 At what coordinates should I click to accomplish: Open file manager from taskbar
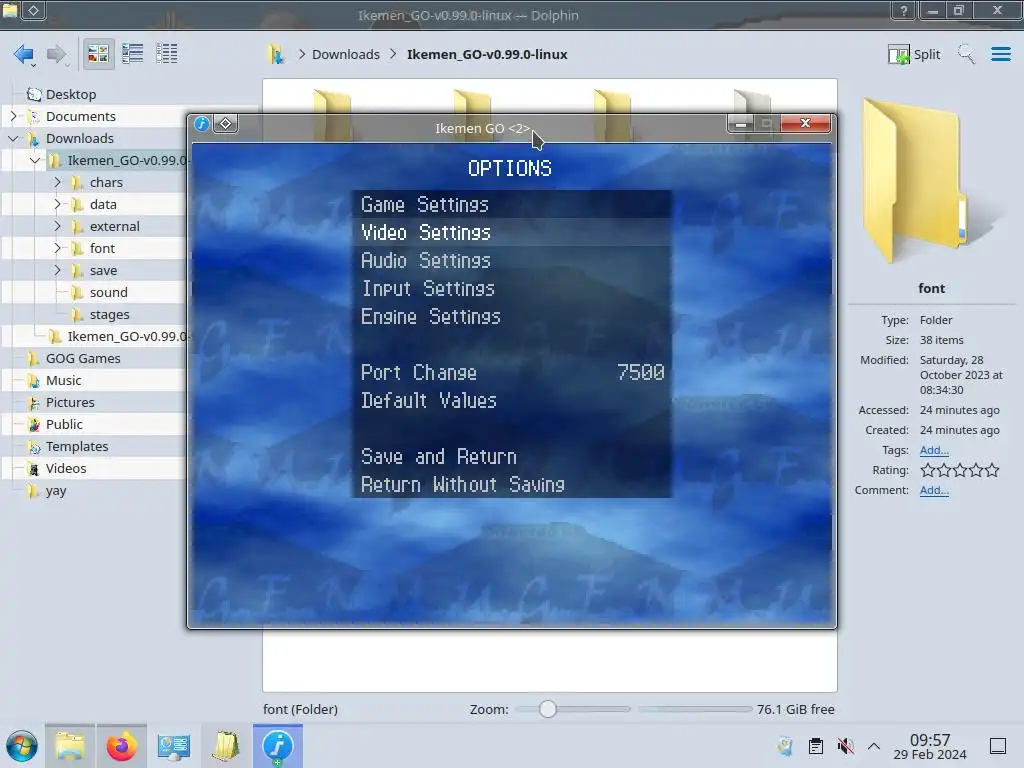pyautogui.click(x=70, y=746)
